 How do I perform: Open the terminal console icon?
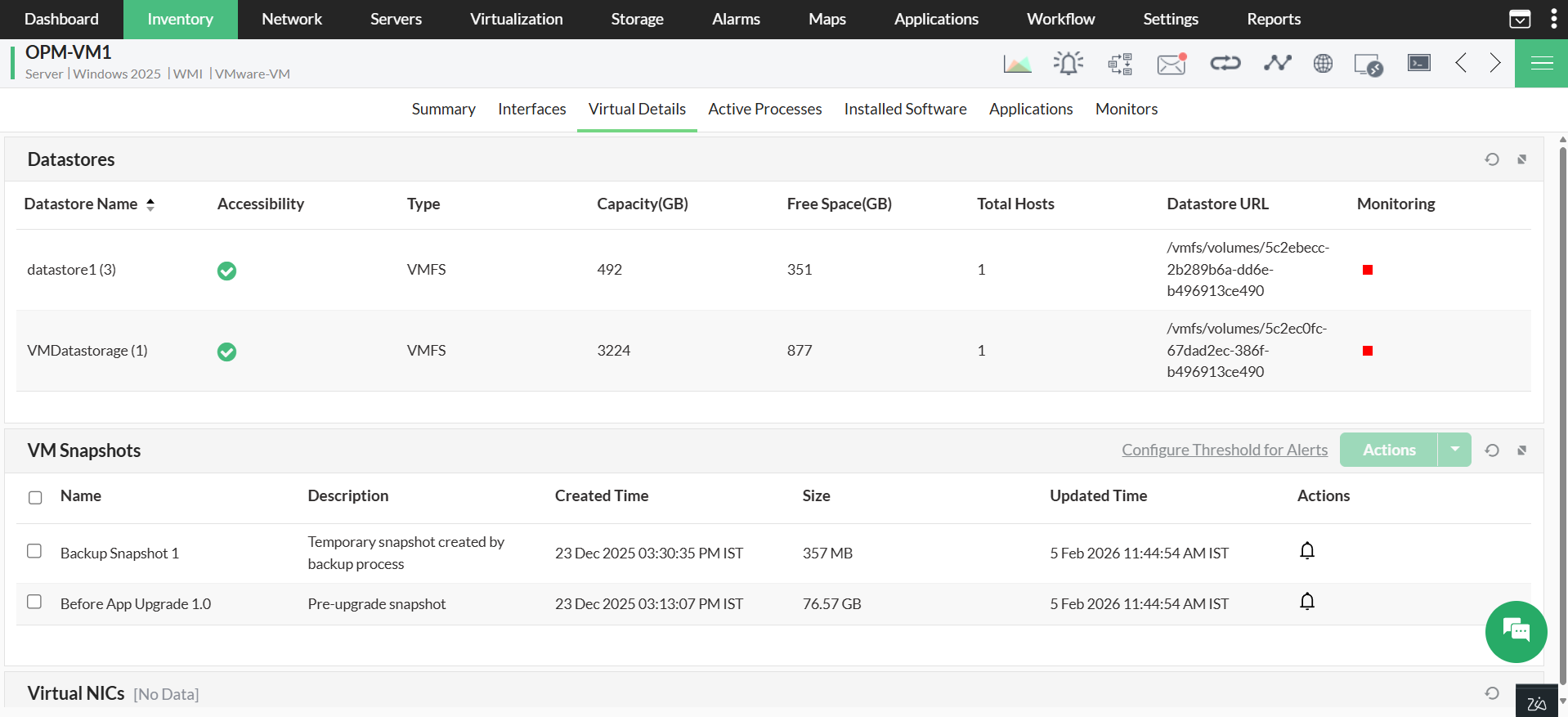1418,63
